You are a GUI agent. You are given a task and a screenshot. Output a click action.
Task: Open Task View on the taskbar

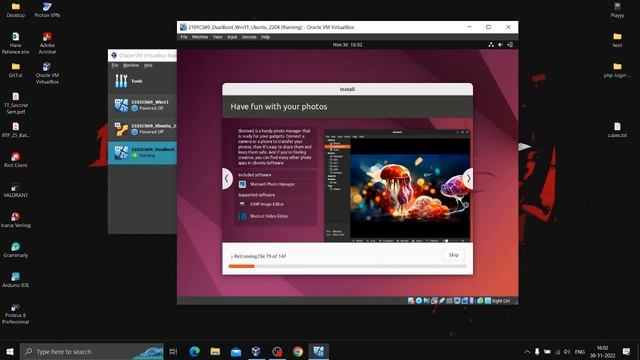[x=173, y=351]
